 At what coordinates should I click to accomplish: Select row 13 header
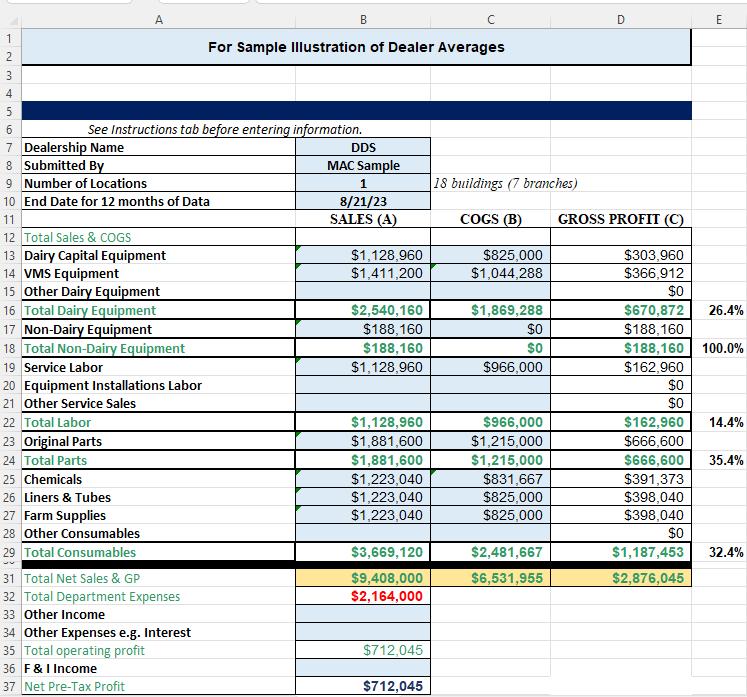[10, 255]
